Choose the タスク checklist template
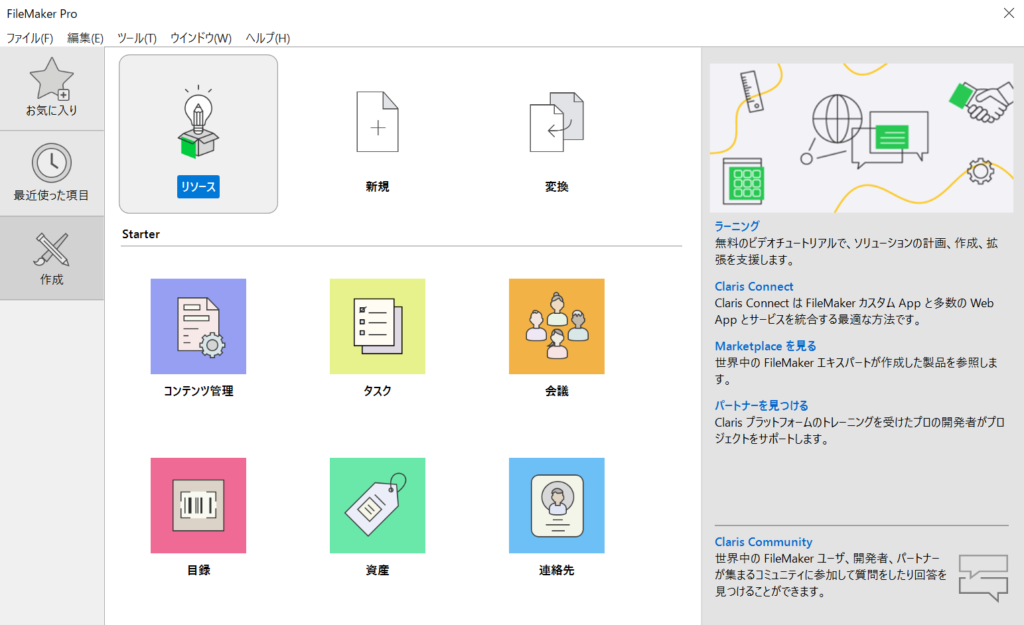The image size is (1024, 625). pos(377,327)
